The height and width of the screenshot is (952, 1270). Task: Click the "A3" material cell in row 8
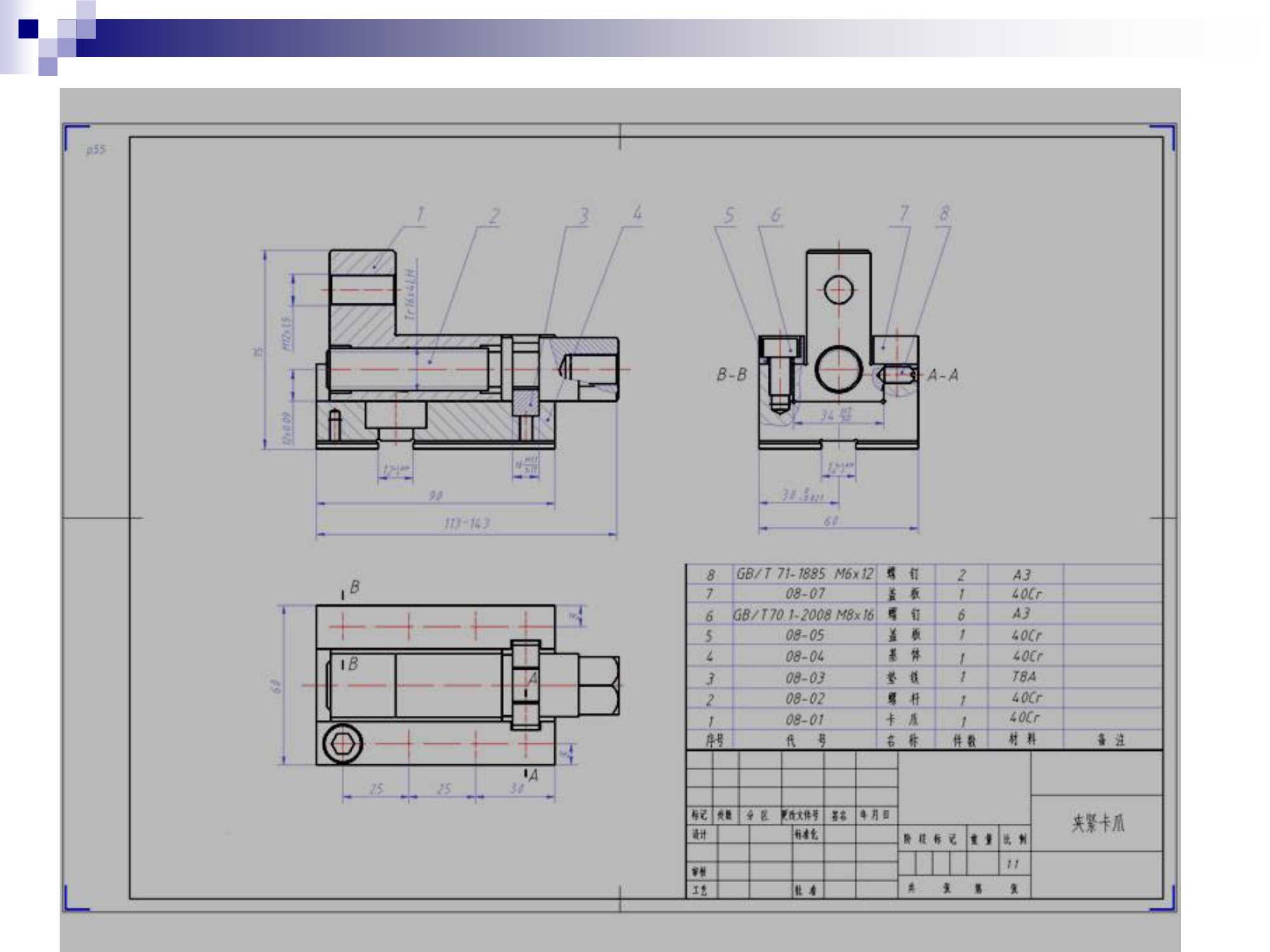(x=1021, y=575)
